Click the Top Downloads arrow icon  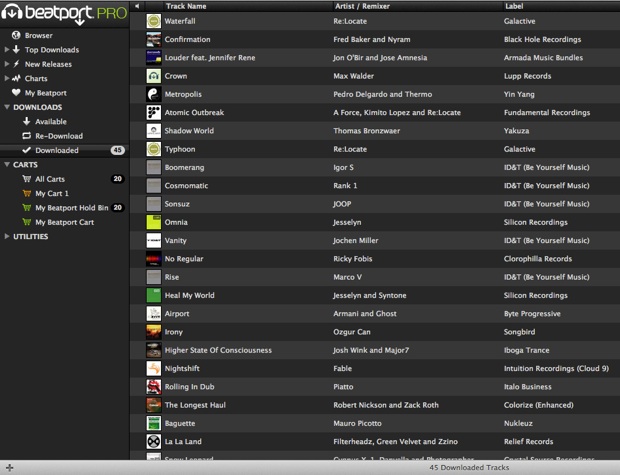coord(16,49)
